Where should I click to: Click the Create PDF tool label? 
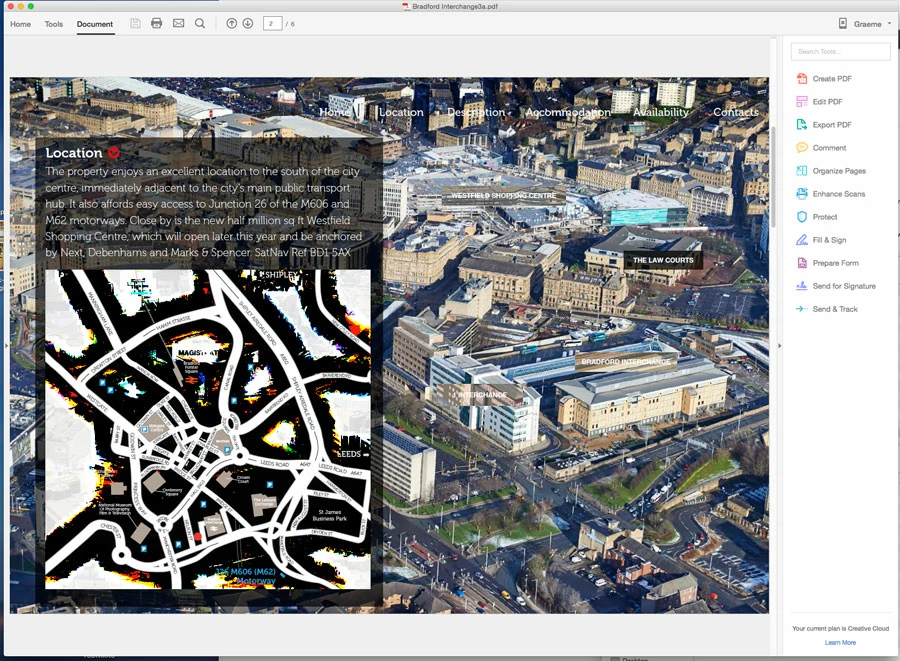tap(832, 79)
